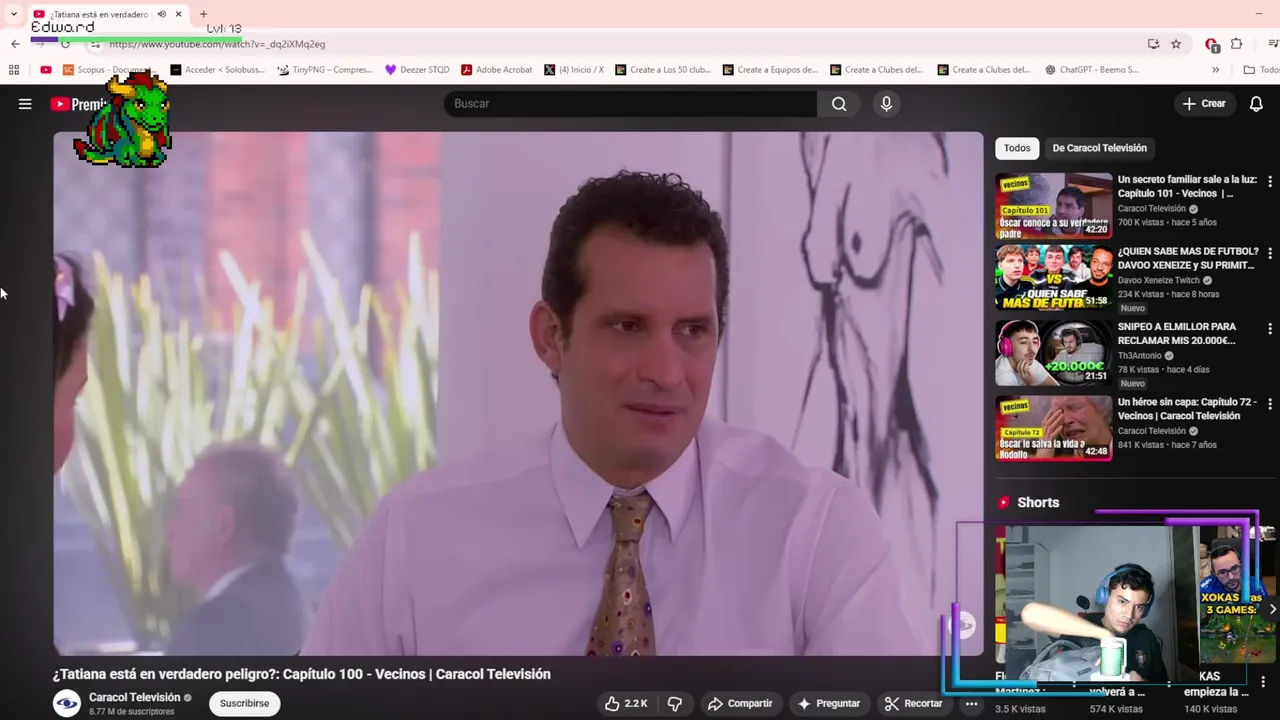Open the TinyPNG bookmark
This screenshot has height=720, width=1280.
tap(324, 70)
